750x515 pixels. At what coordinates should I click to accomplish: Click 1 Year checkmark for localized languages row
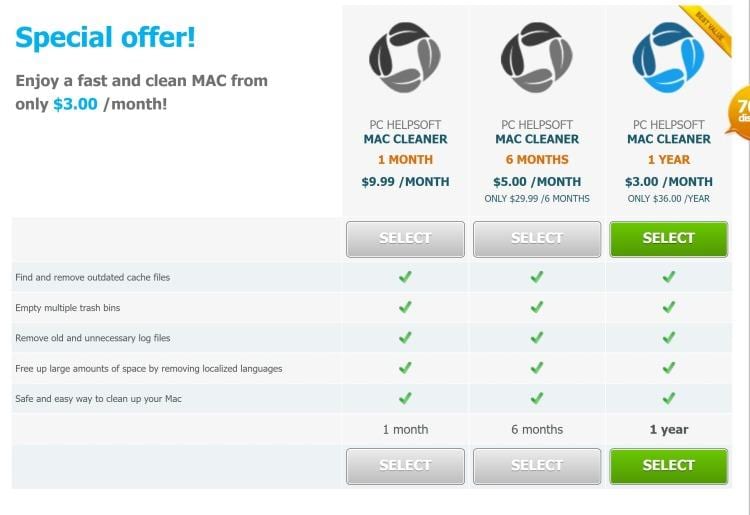point(669,367)
